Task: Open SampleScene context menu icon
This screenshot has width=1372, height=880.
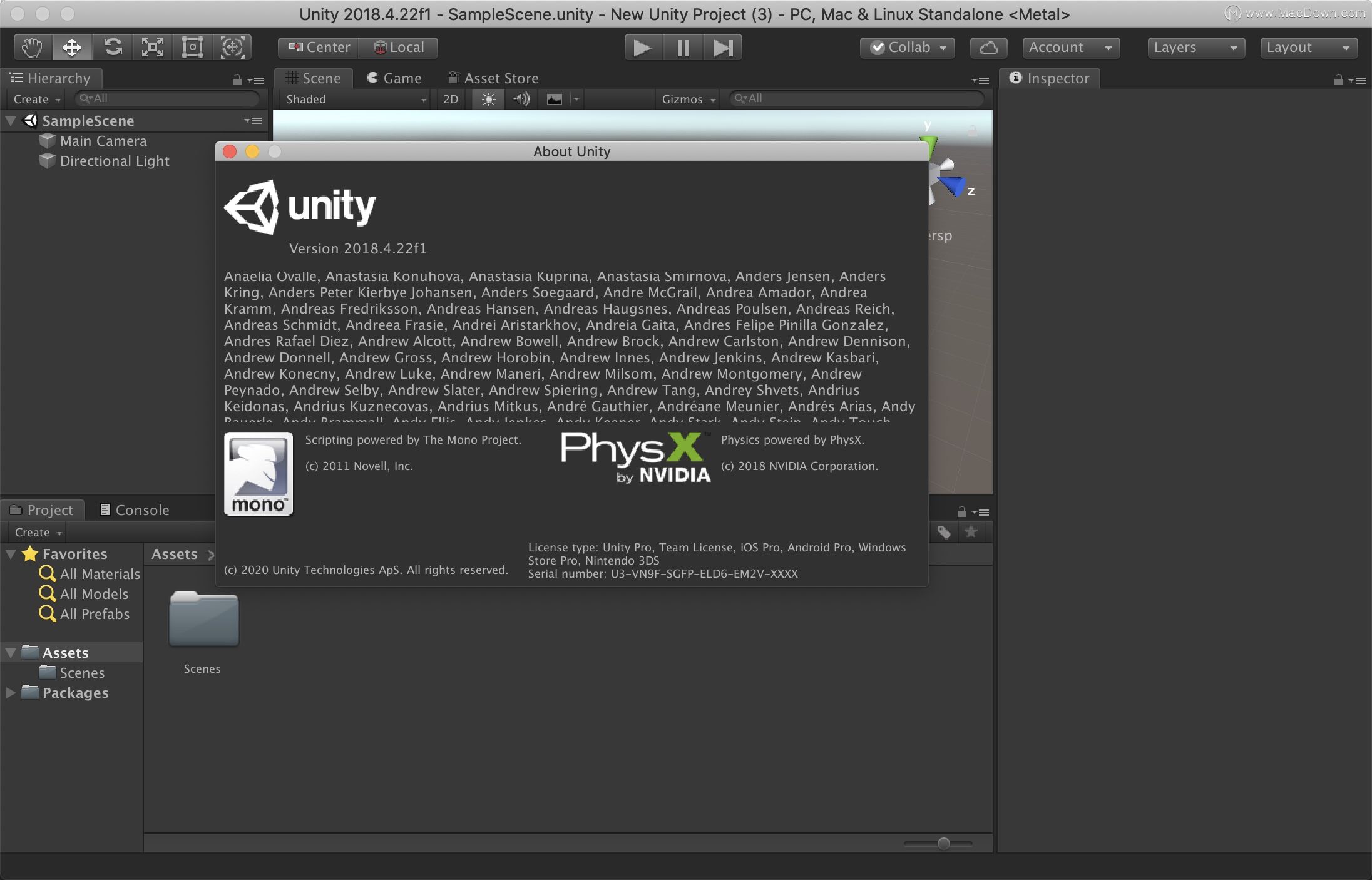Action: tap(253, 120)
